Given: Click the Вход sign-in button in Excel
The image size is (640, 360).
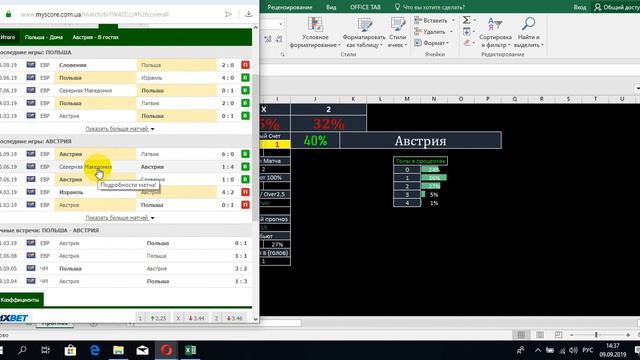Looking at the screenshot, I should tap(580, 7).
